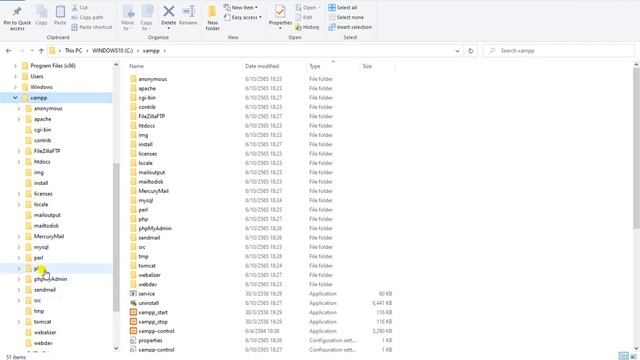Expand the Users tree node

(x=15, y=76)
